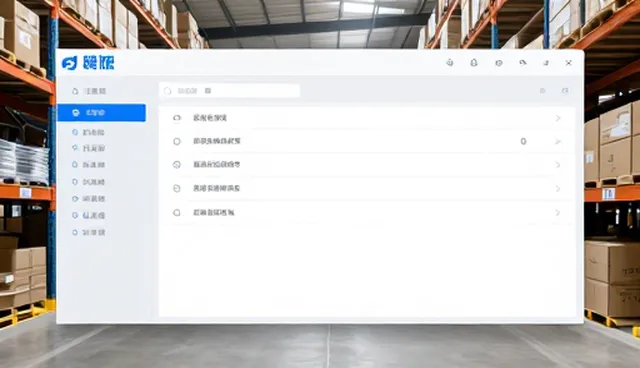
Task: Focus the search input field
Action: pyautogui.click(x=230, y=91)
